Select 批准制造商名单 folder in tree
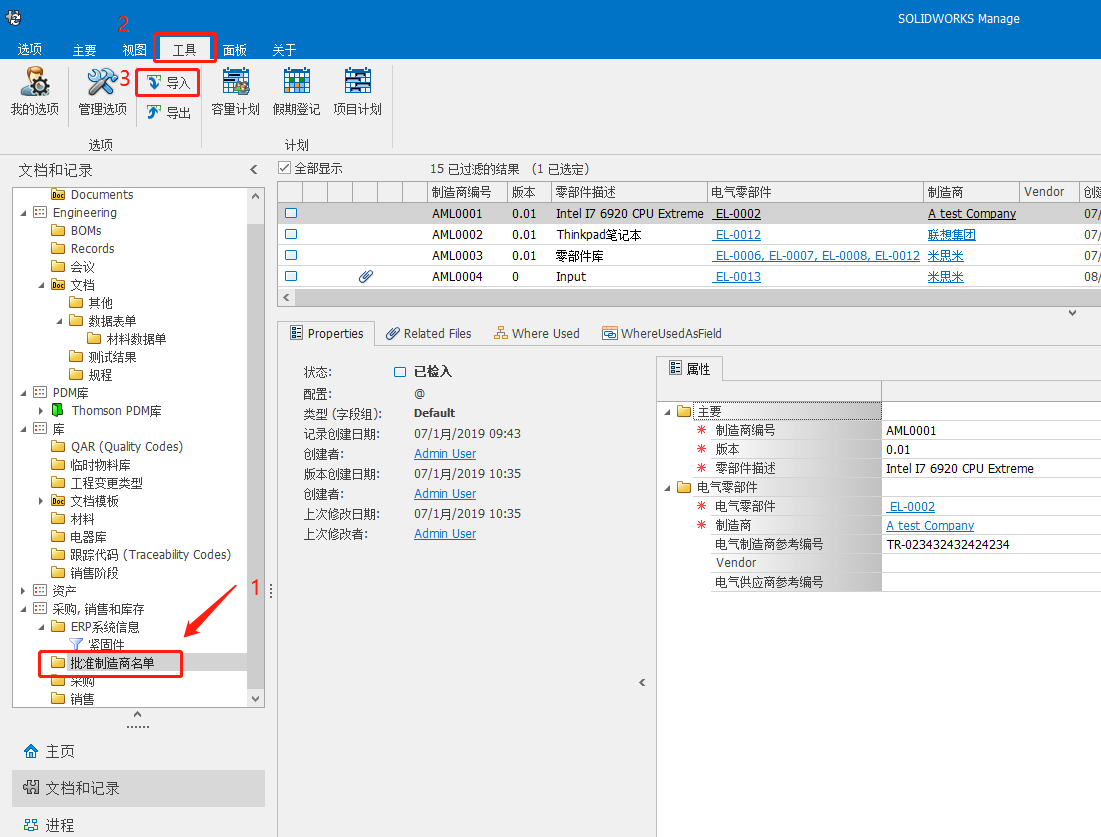The image size is (1101, 837). pos(112,663)
